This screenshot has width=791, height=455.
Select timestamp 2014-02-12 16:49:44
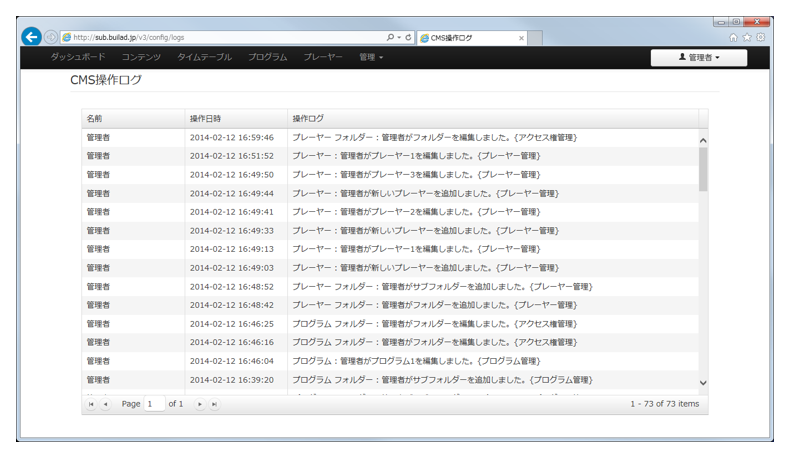point(232,193)
